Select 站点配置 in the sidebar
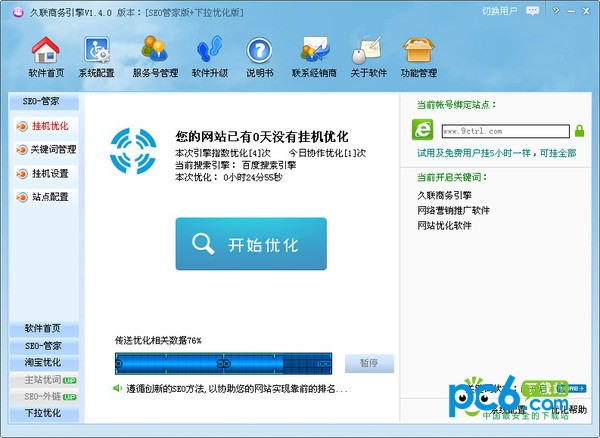The image size is (600, 438). click(x=46, y=197)
